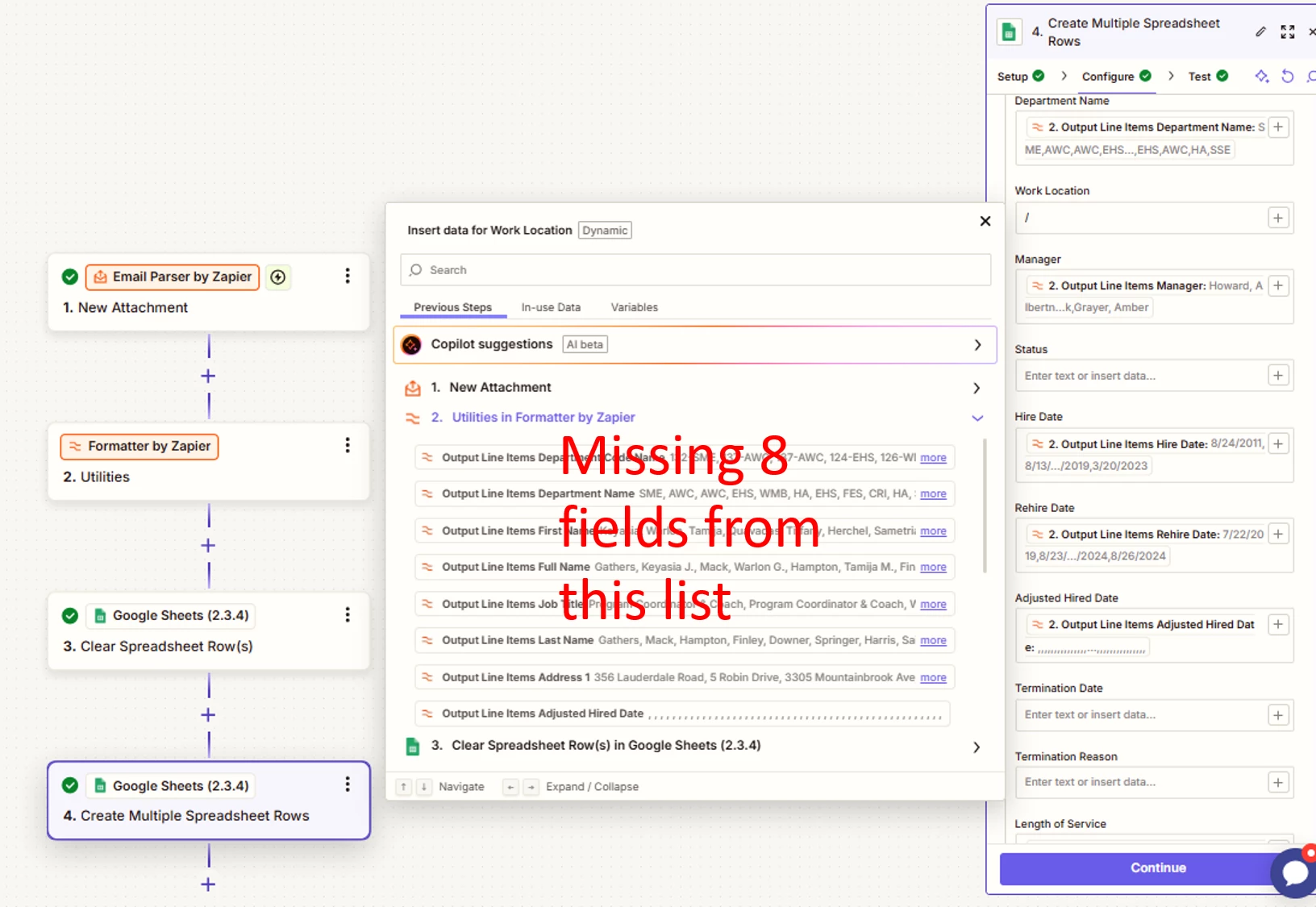Expand the step panel to full screen
This screenshot has width=1316, height=907.
tap(1288, 32)
